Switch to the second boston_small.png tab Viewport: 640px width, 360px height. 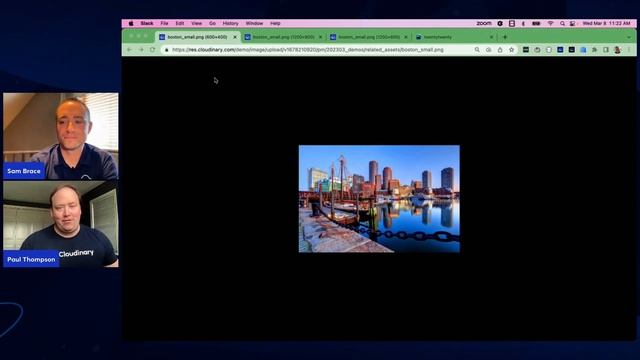coord(283,37)
